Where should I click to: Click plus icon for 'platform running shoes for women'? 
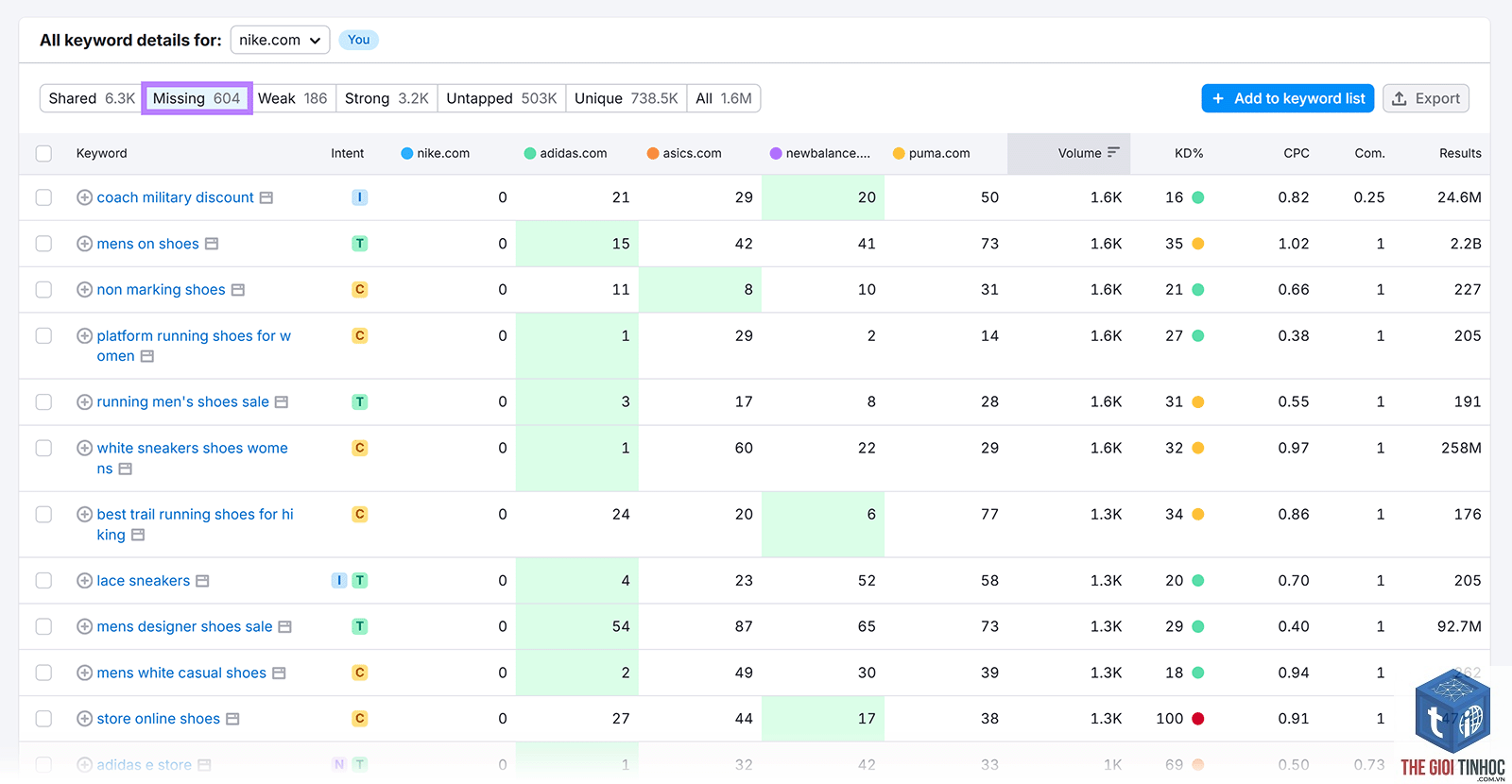coord(84,336)
